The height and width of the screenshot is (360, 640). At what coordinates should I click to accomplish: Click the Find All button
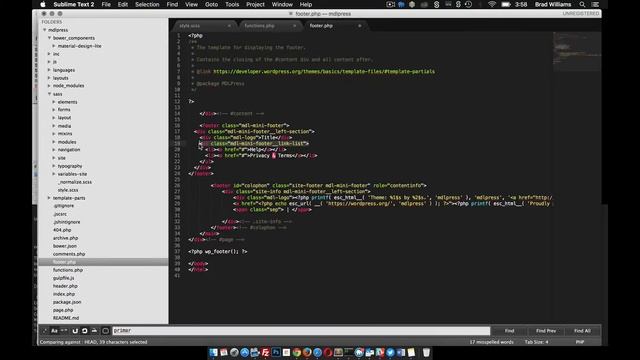point(582,331)
